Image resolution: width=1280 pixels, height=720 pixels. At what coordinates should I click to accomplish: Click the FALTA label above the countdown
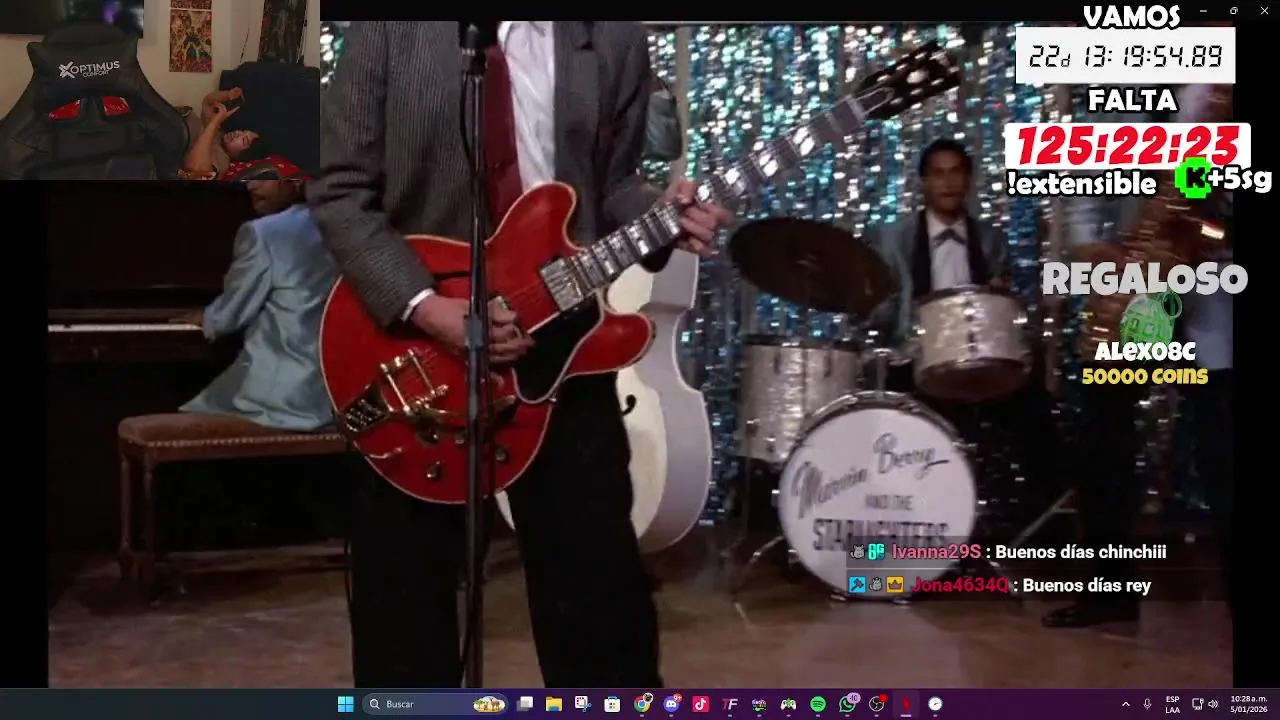(1132, 101)
